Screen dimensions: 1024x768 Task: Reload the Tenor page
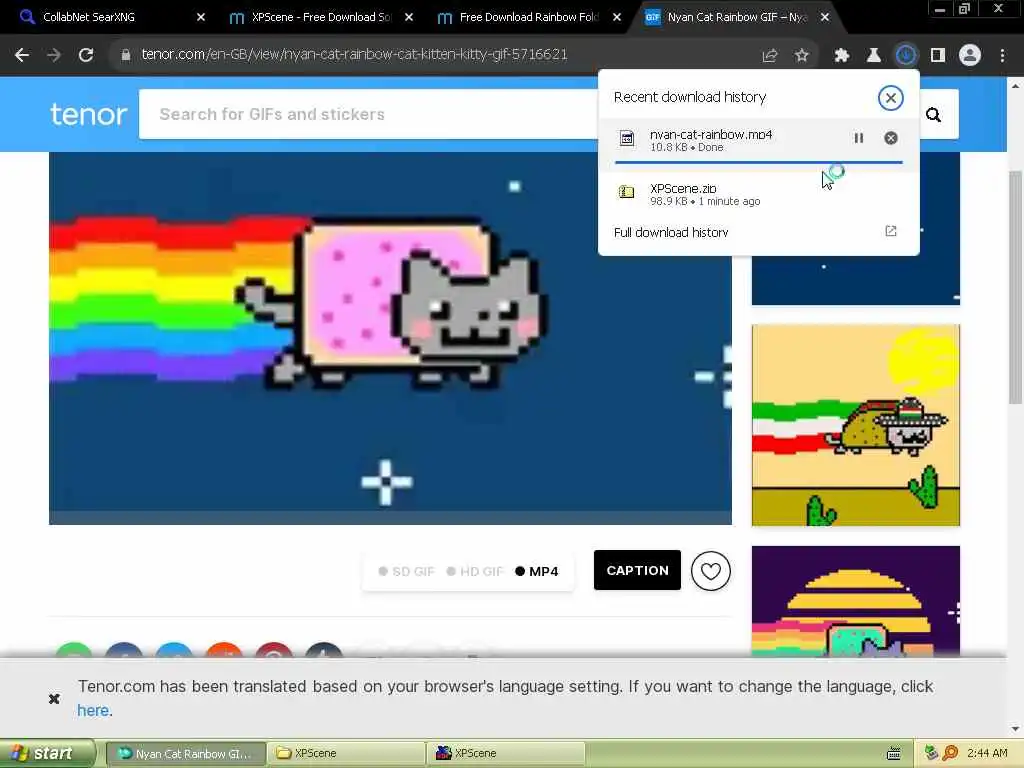[x=86, y=55]
